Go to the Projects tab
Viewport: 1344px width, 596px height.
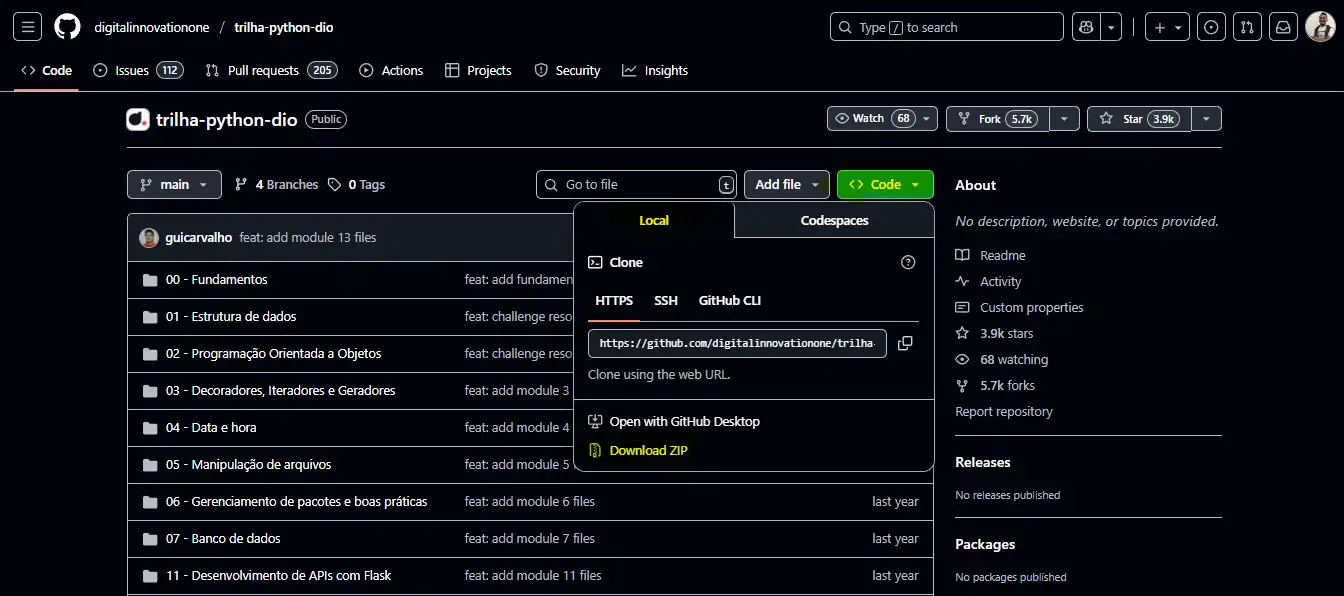(x=478, y=71)
